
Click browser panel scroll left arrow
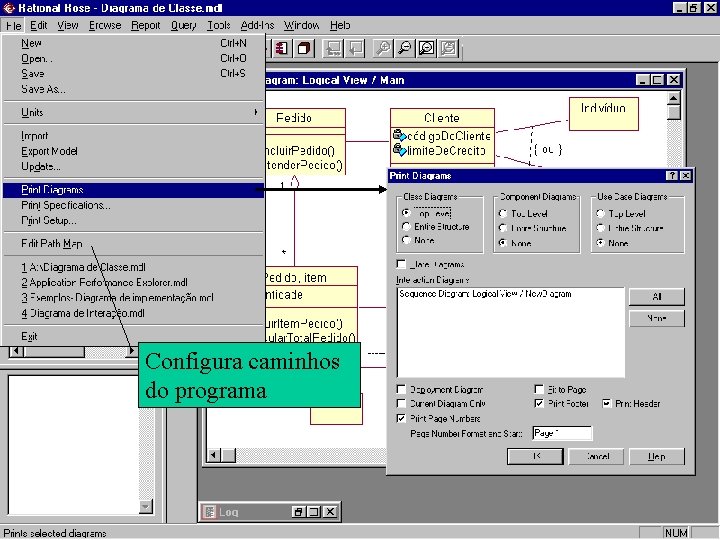click(x=16, y=351)
